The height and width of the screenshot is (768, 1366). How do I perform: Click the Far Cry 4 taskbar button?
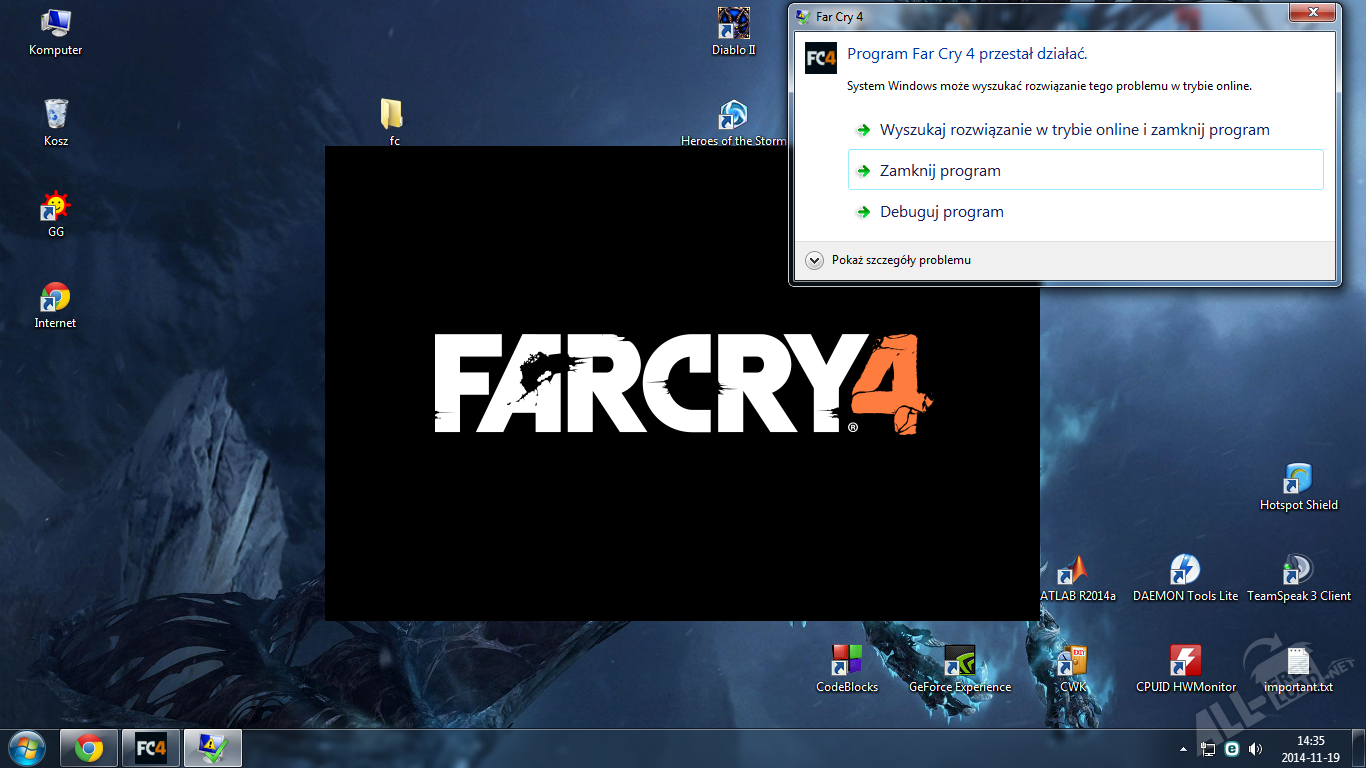point(151,748)
